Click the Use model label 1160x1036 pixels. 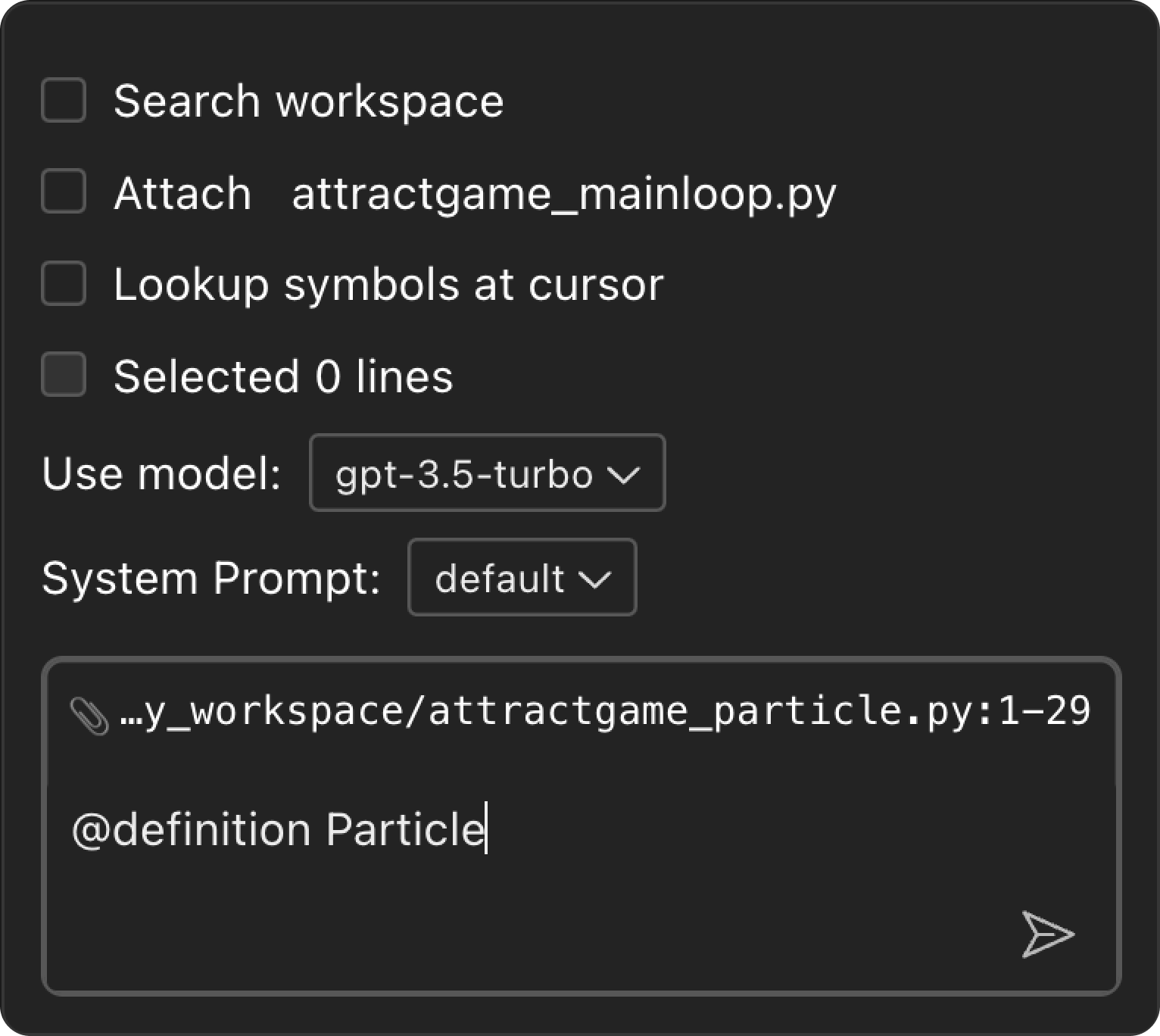coord(161,474)
